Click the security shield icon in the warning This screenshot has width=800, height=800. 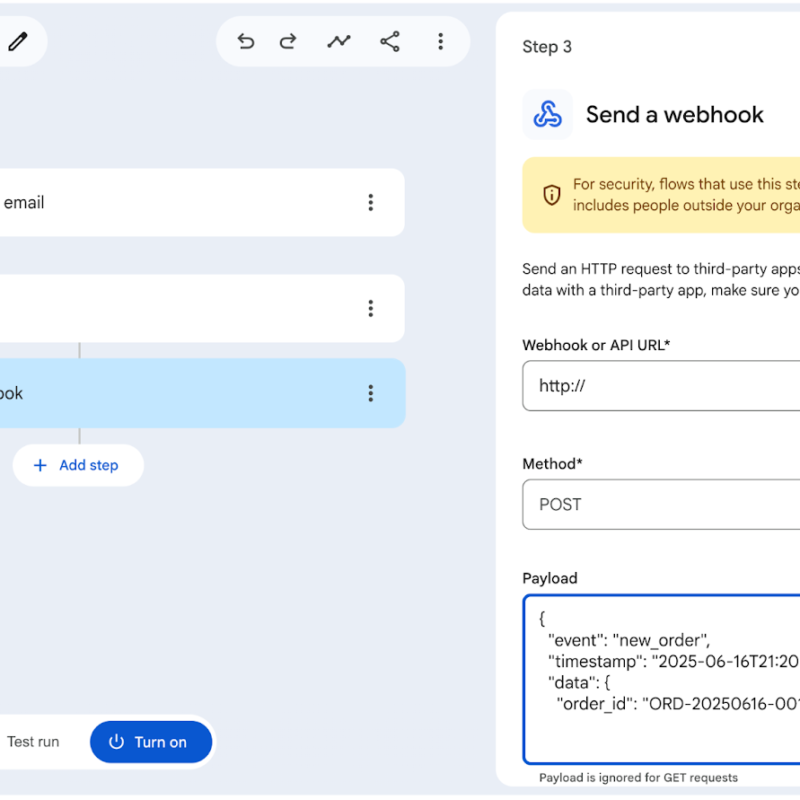pyautogui.click(x=552, y=195)
